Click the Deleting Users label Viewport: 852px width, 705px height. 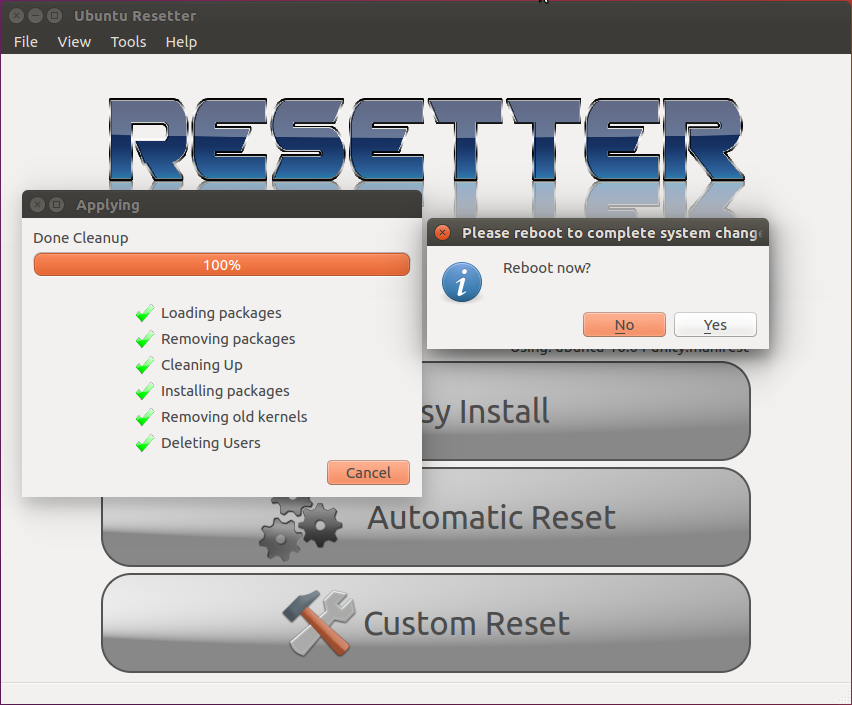pos(211,443)
